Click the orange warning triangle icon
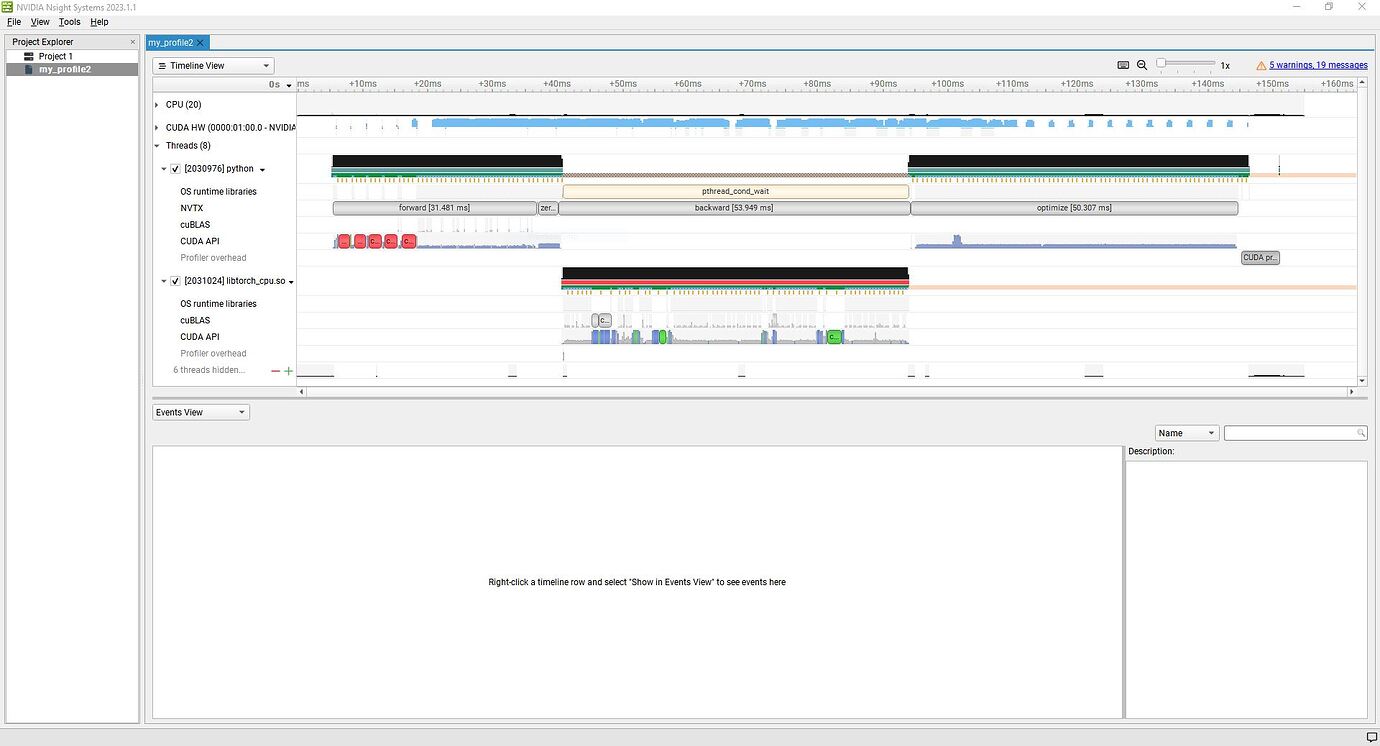Screen dimensions: 1380x746 [1261, 65]
